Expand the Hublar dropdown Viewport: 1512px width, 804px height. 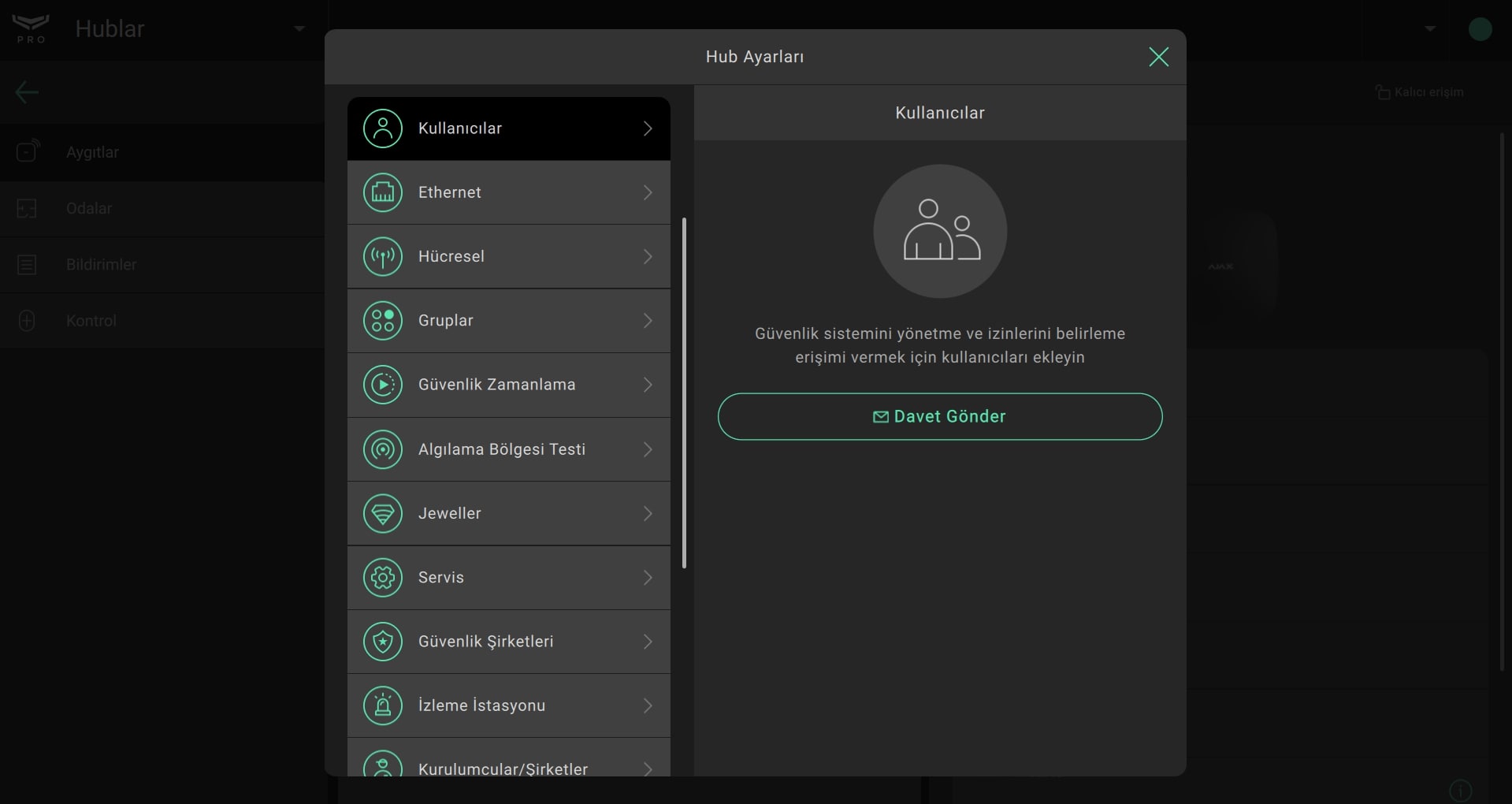coord(299,28)
